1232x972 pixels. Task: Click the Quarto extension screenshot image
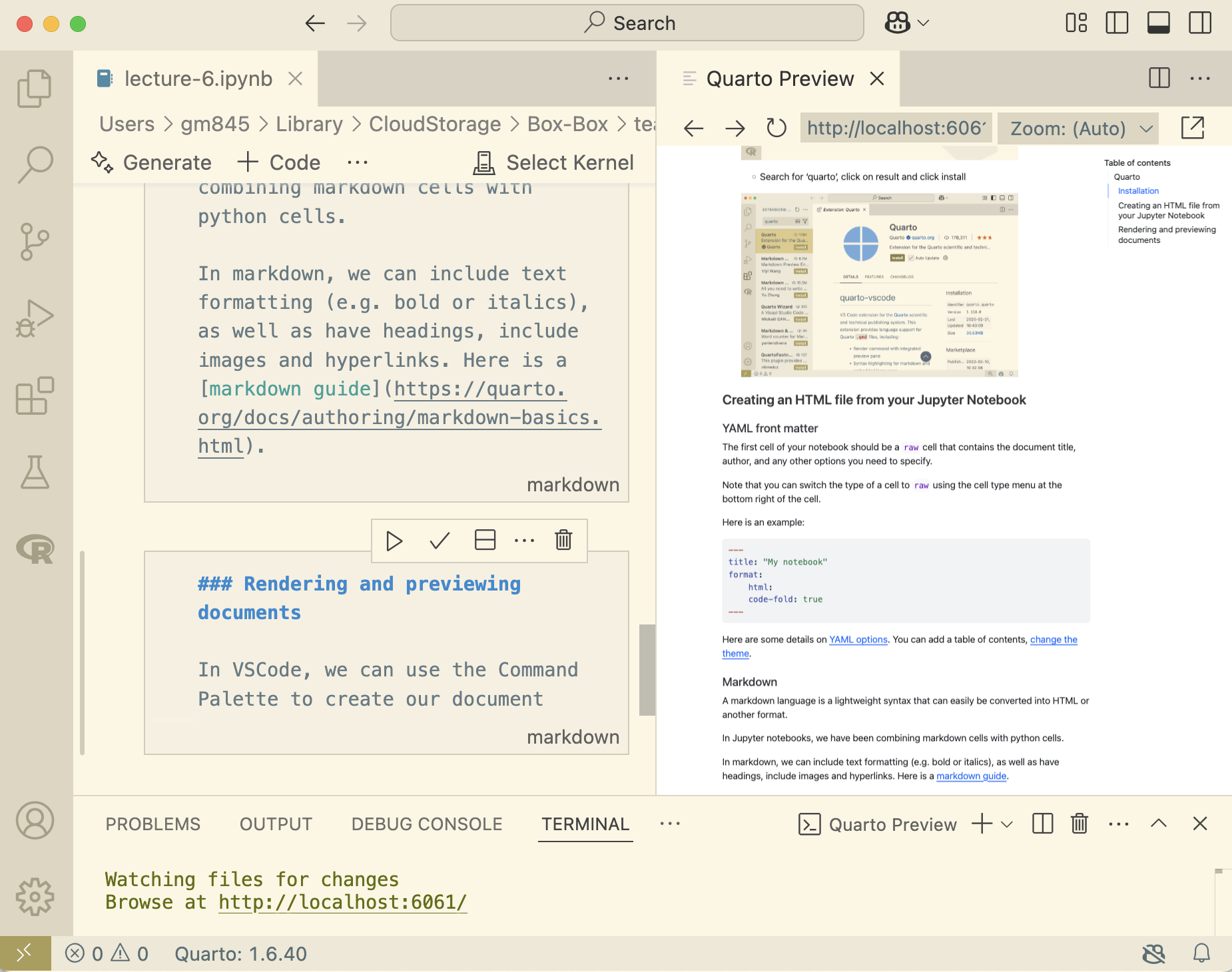point(879,285)
